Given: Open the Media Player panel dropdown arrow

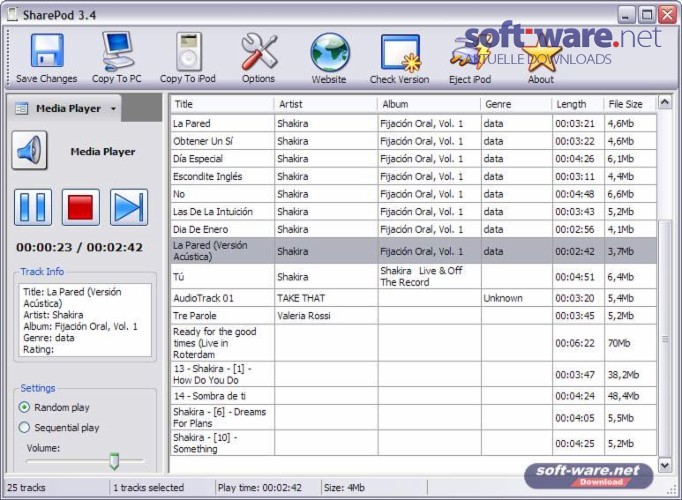Looking at the screenshot, I should (x=113, y=109).
